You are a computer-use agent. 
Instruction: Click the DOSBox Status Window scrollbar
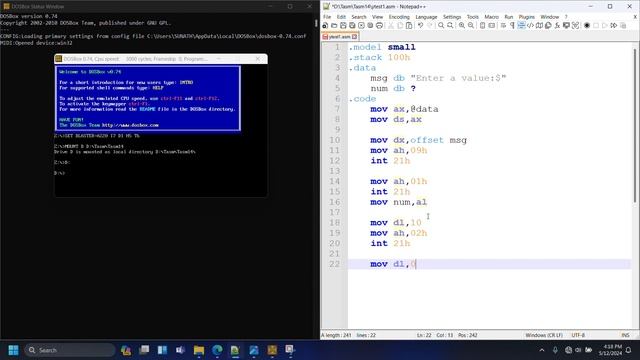316,23
